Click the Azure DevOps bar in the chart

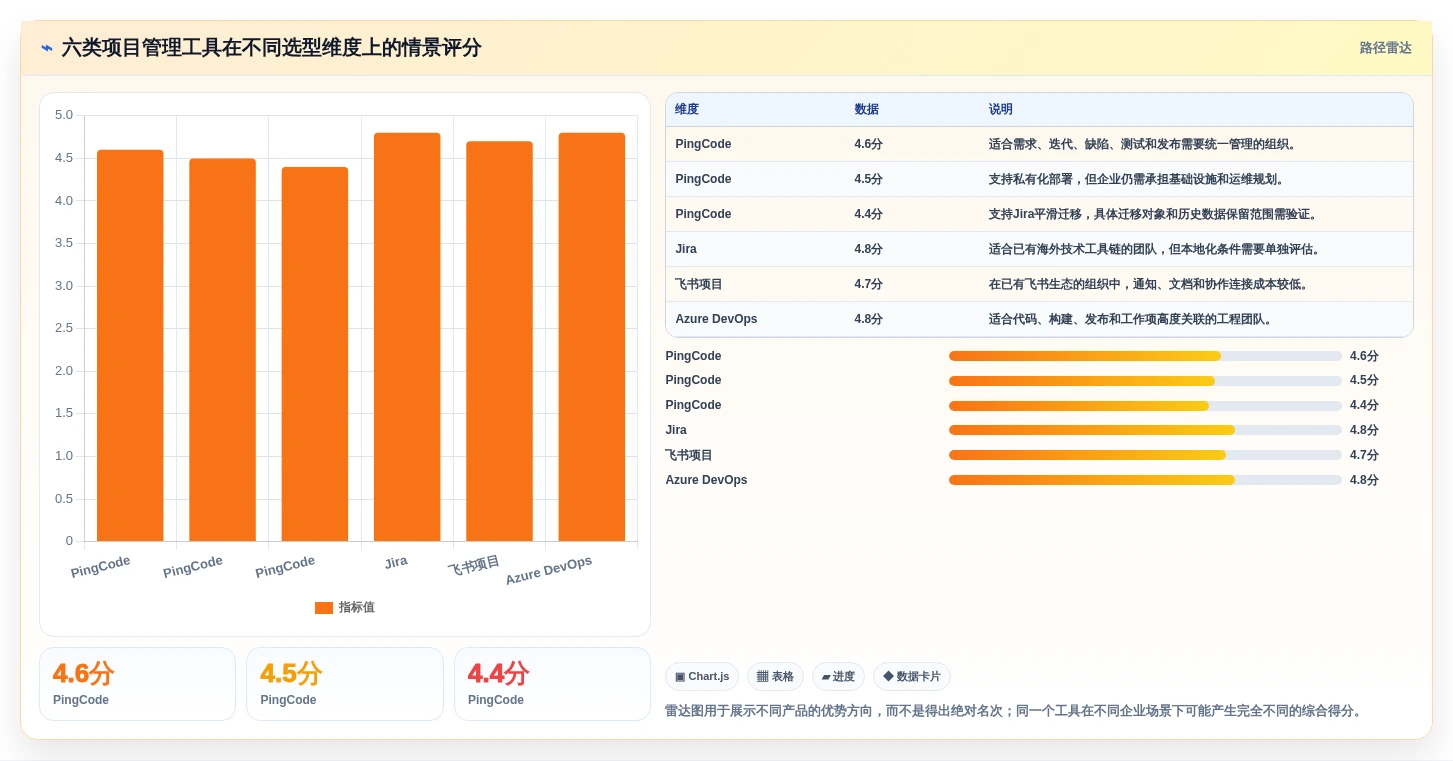click(x=592, y=337)
